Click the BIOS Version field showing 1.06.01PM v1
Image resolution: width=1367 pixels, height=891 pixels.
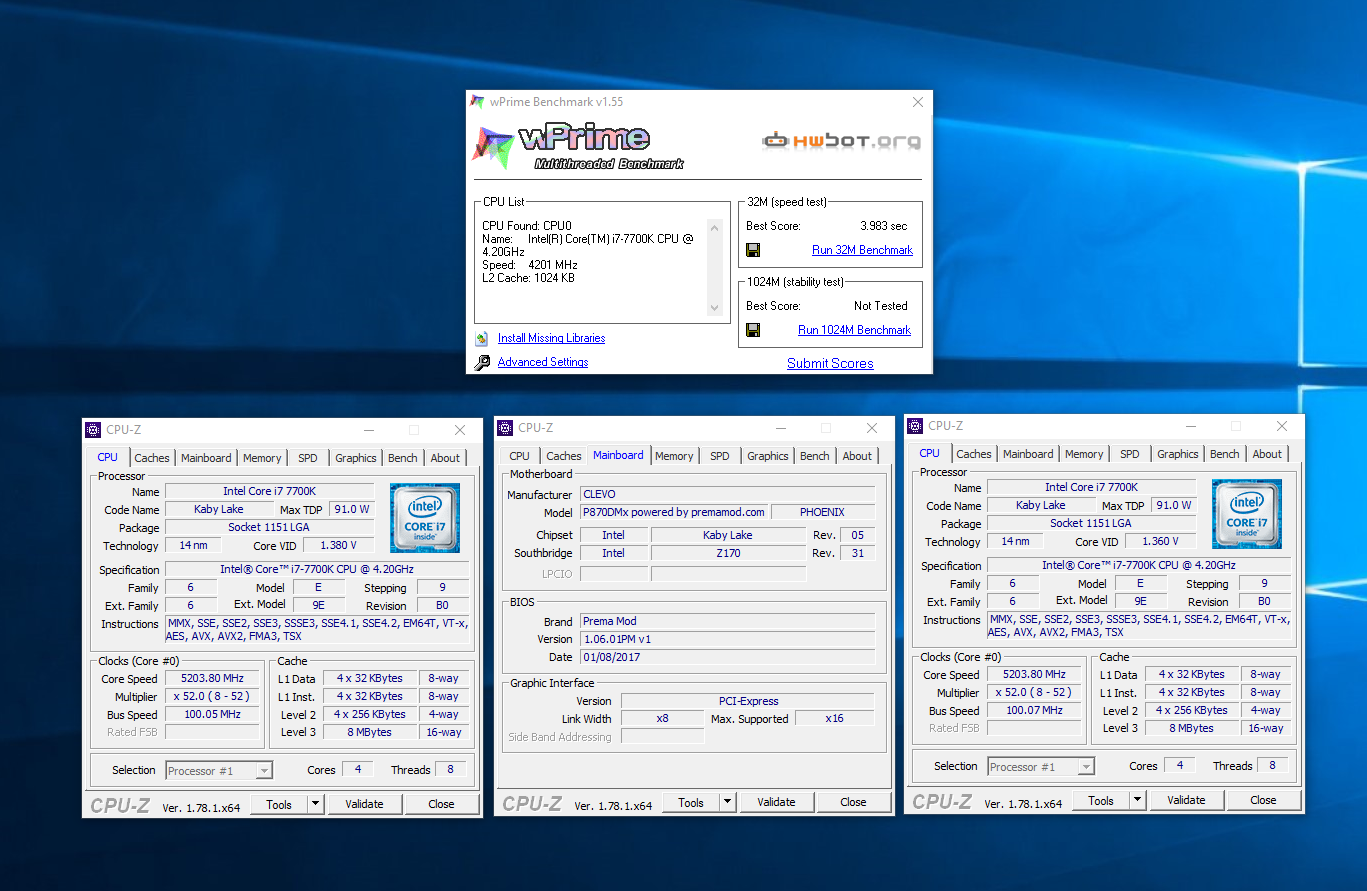tap(727, 639)
